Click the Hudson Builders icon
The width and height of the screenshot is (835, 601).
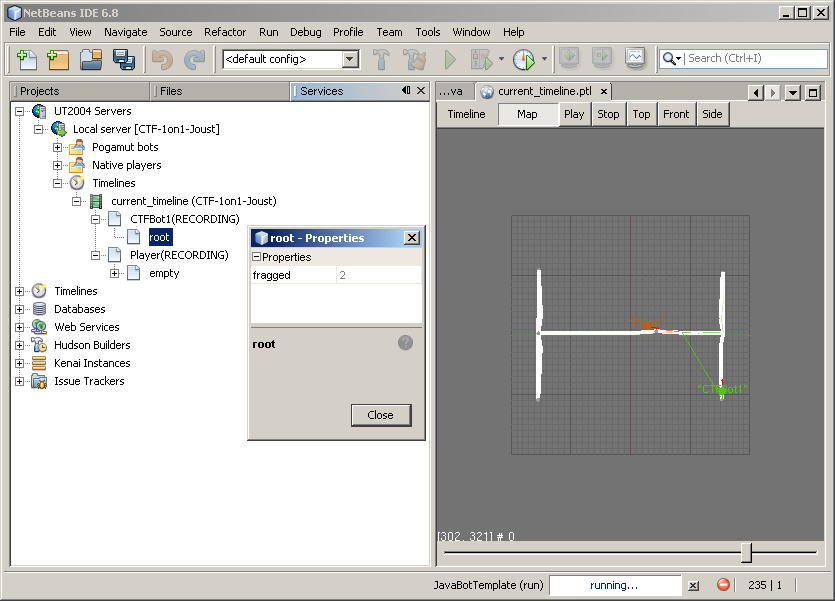tap(39, 345)
